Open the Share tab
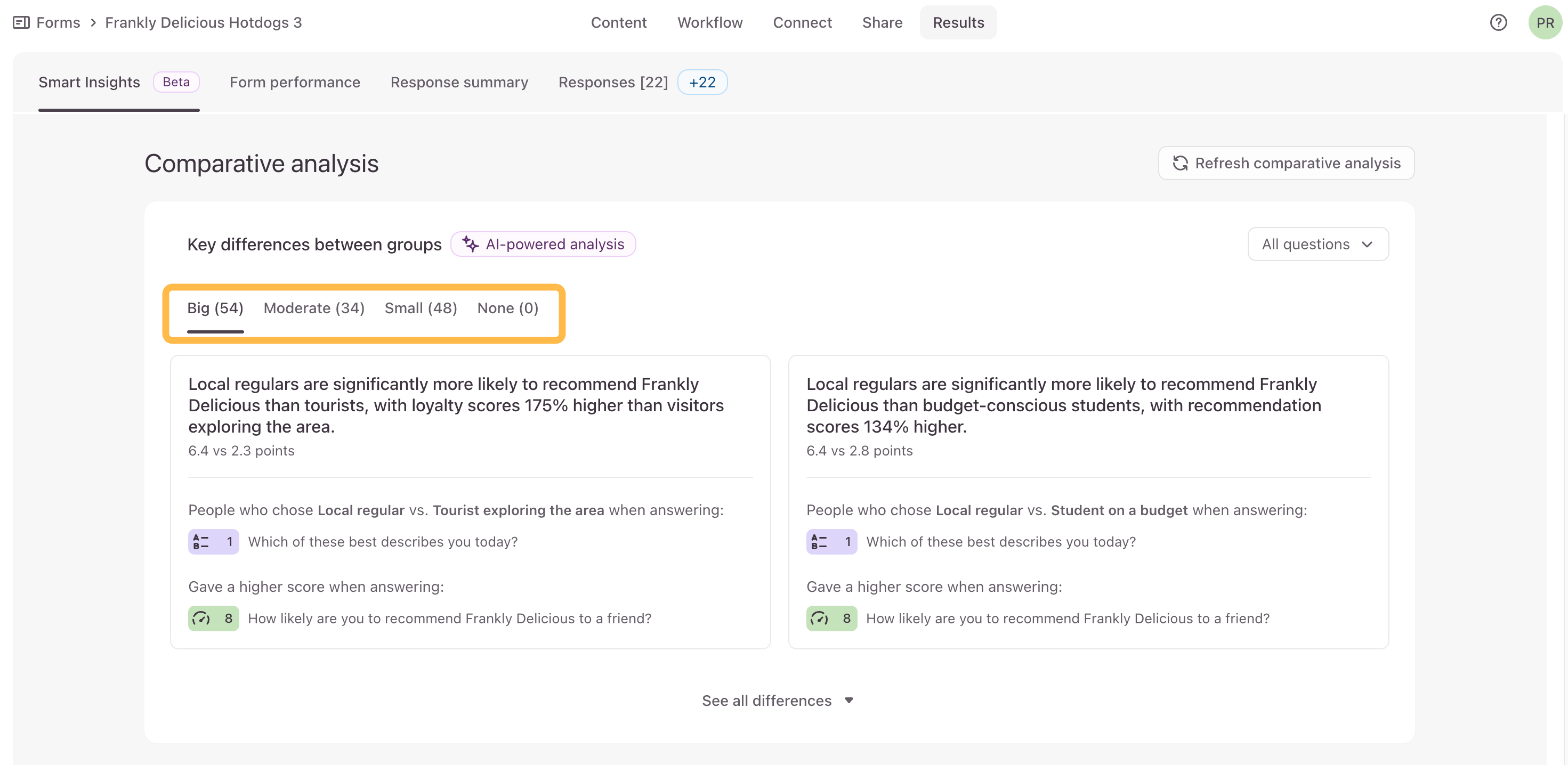The width and height of the screenshot is (1568, 765). coord(882,22)
